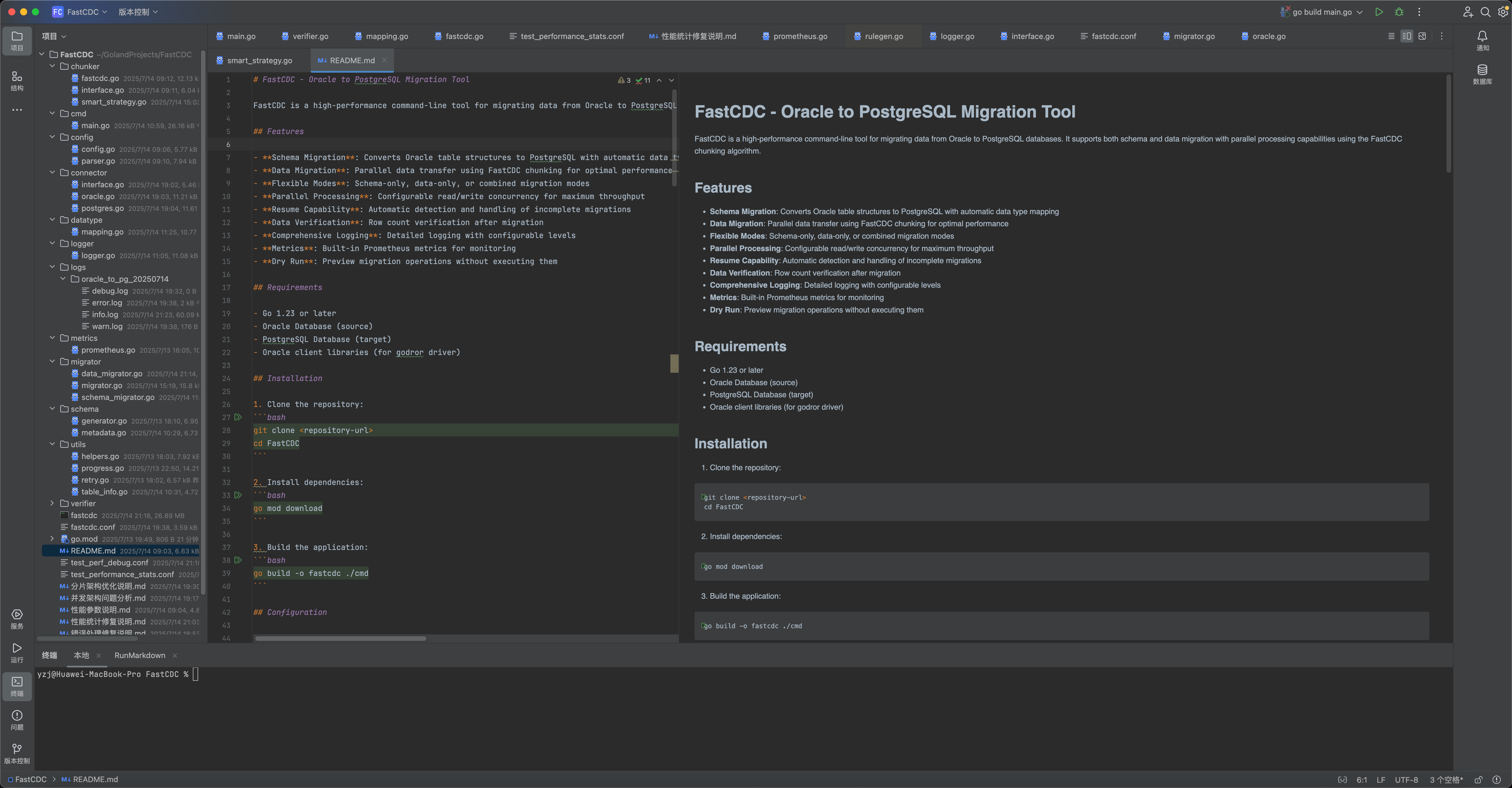Click the editor horizontal scrollbar
This screenshot has width=1512, height=788.
(x=340, y=638)
